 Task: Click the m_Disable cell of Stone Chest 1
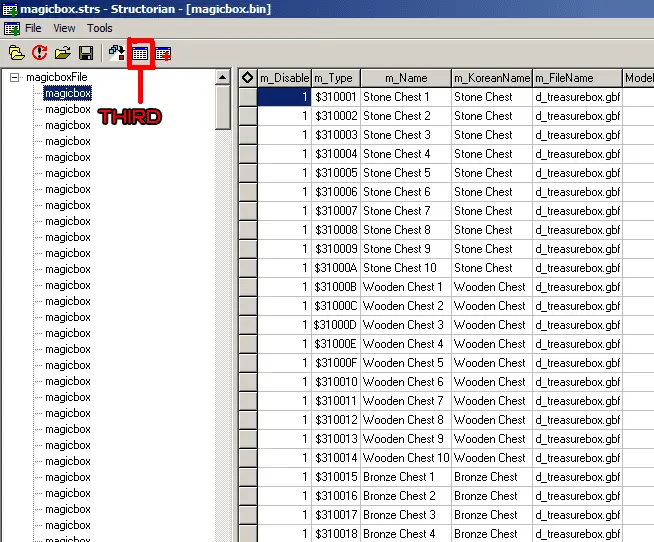click(284, 97)
